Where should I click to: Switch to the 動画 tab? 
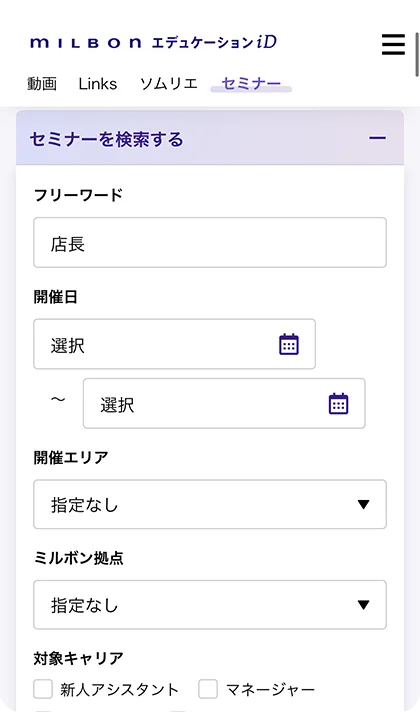pyautogui.click(x=42, y=84)
